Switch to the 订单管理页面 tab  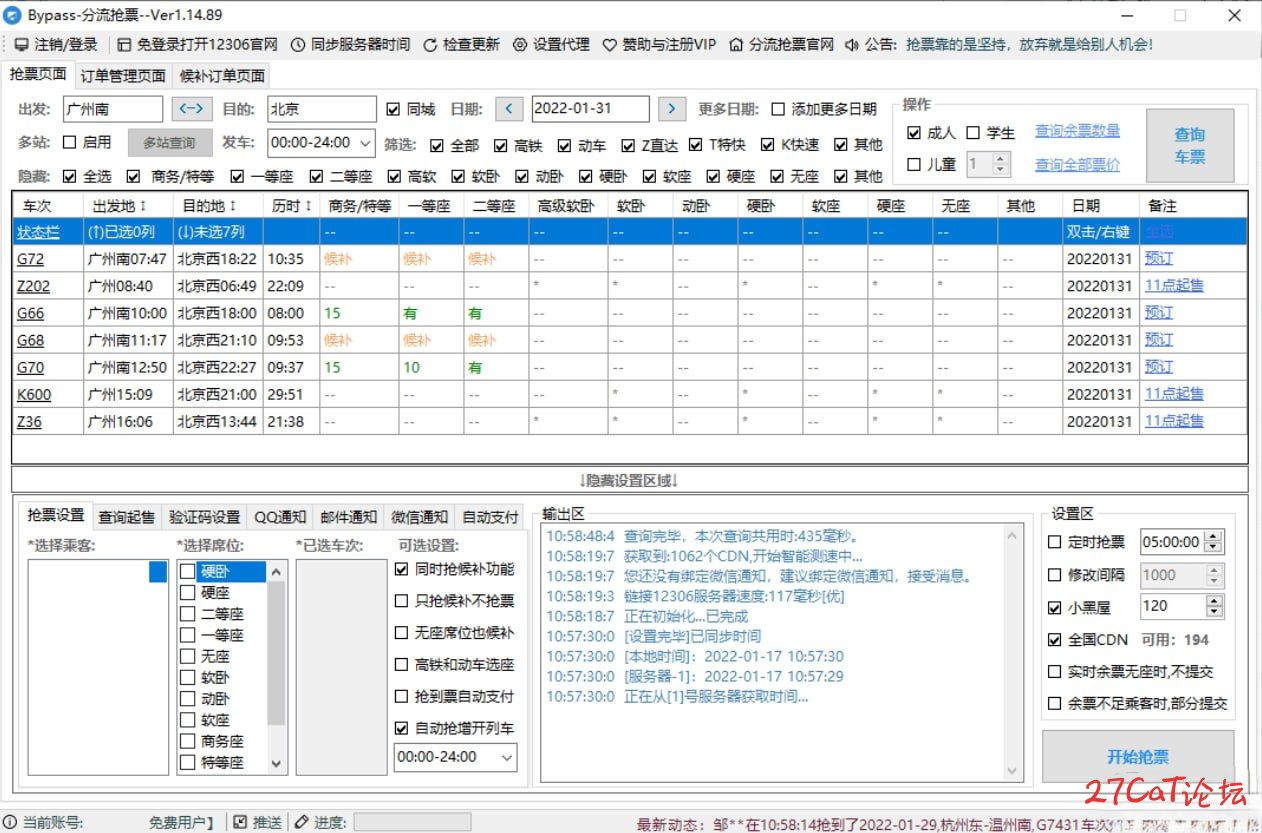coord(123,76)
